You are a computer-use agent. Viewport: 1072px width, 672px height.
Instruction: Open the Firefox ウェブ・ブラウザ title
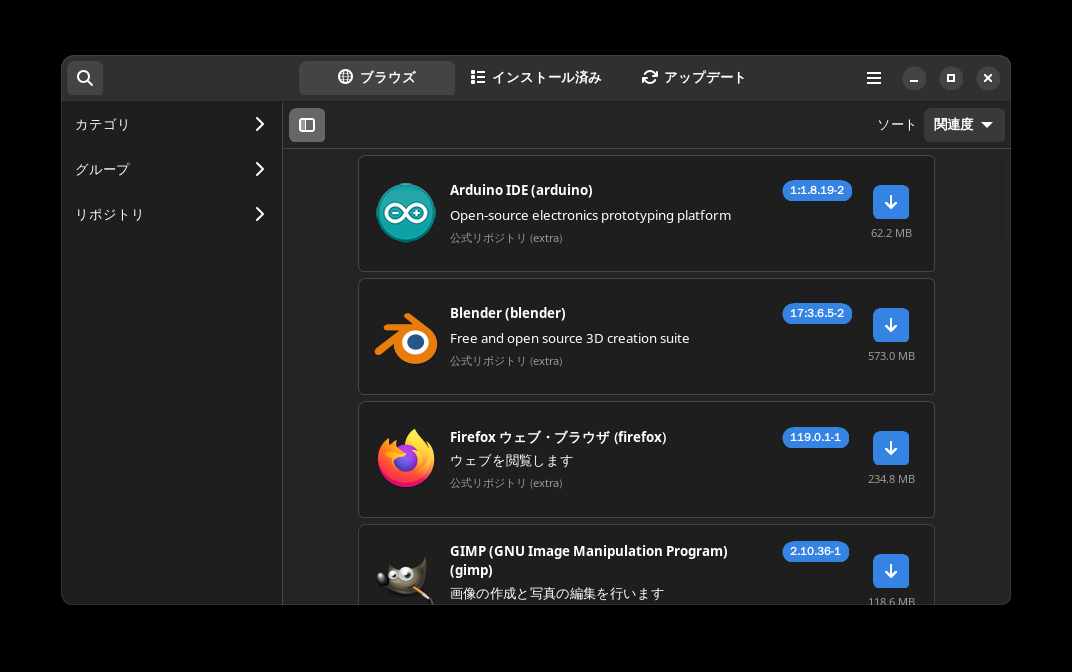pos(558,437)
